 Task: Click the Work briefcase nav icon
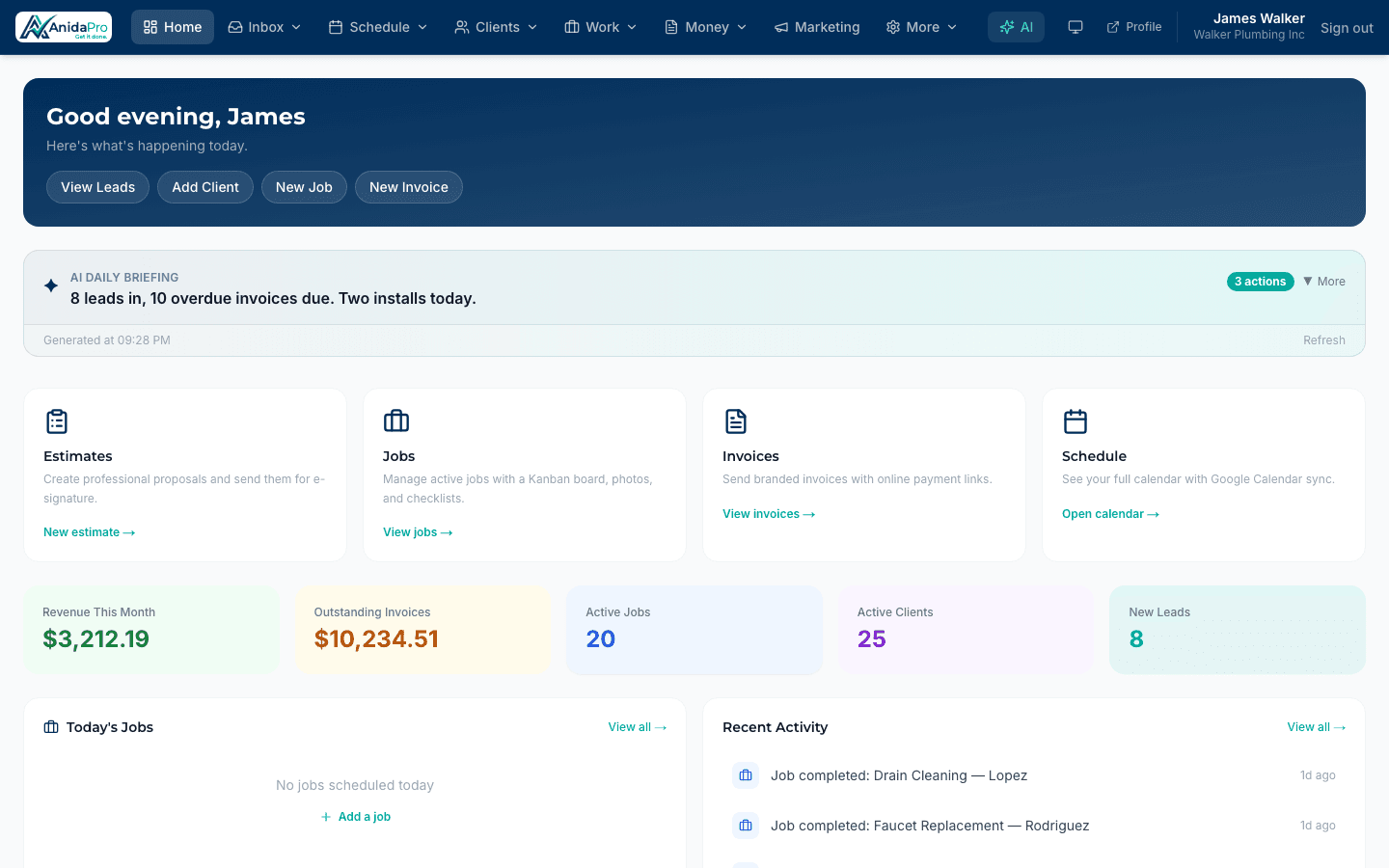tap(572, 27)
